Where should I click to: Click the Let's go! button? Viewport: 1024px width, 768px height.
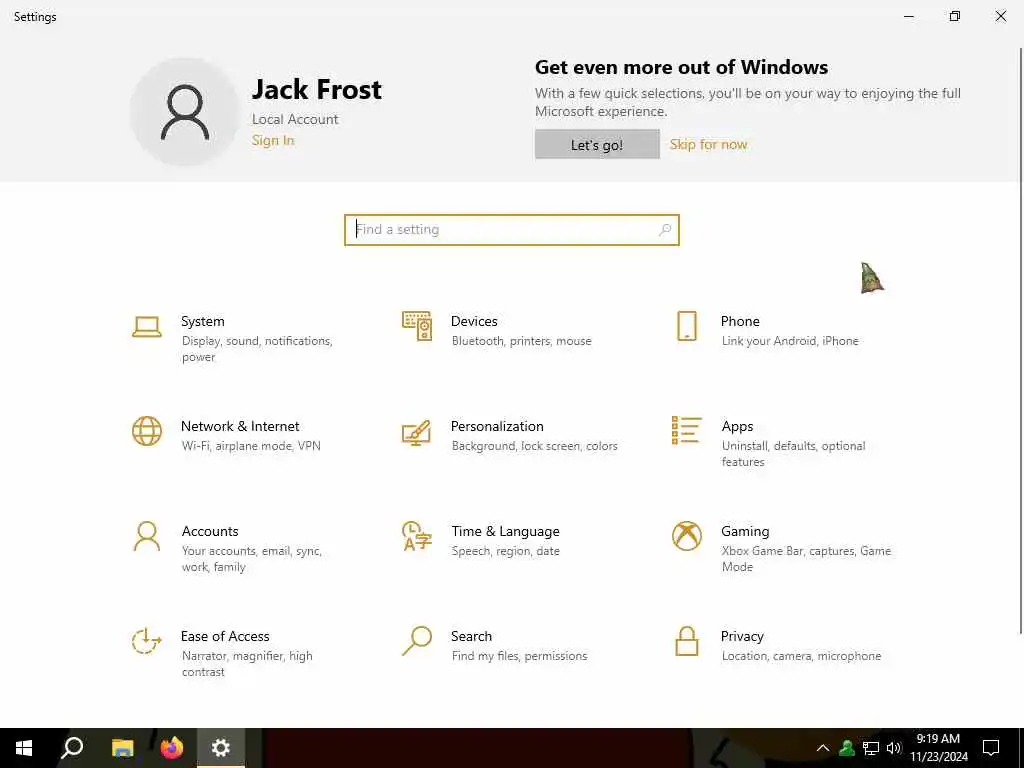pyautogui.click(x=597, y=144)
